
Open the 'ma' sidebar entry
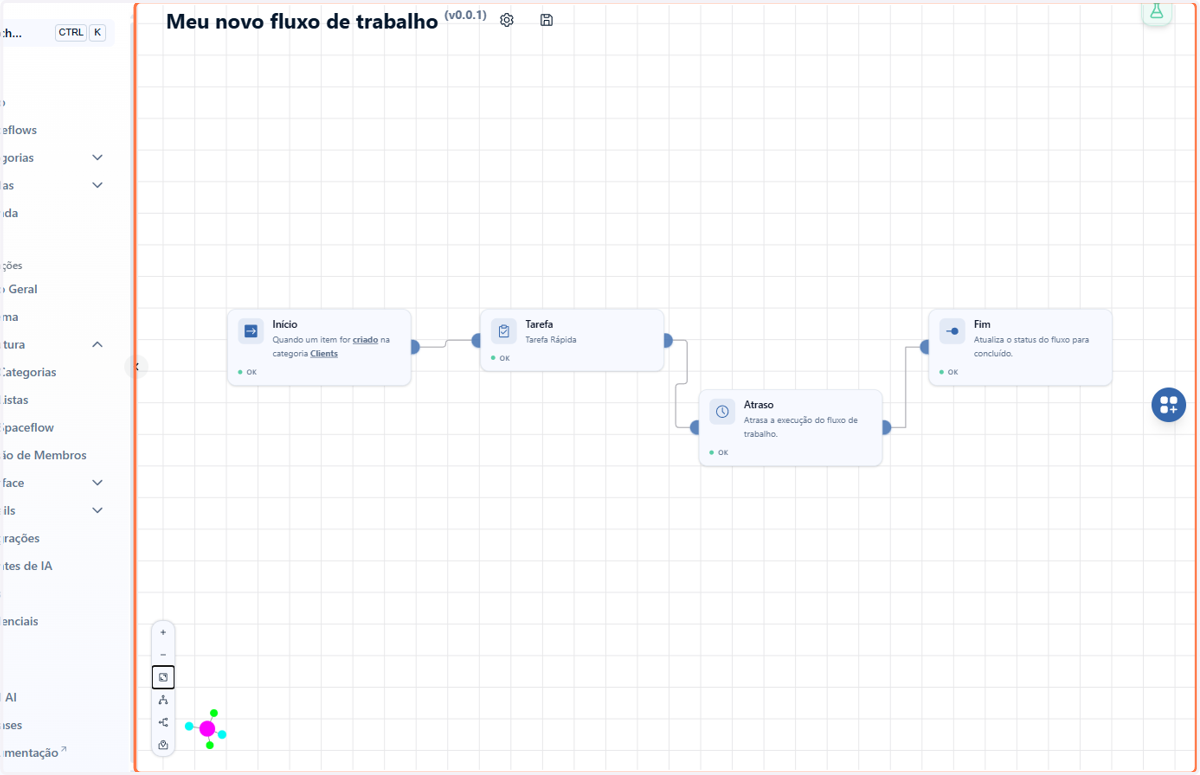(x=10, y=317)
